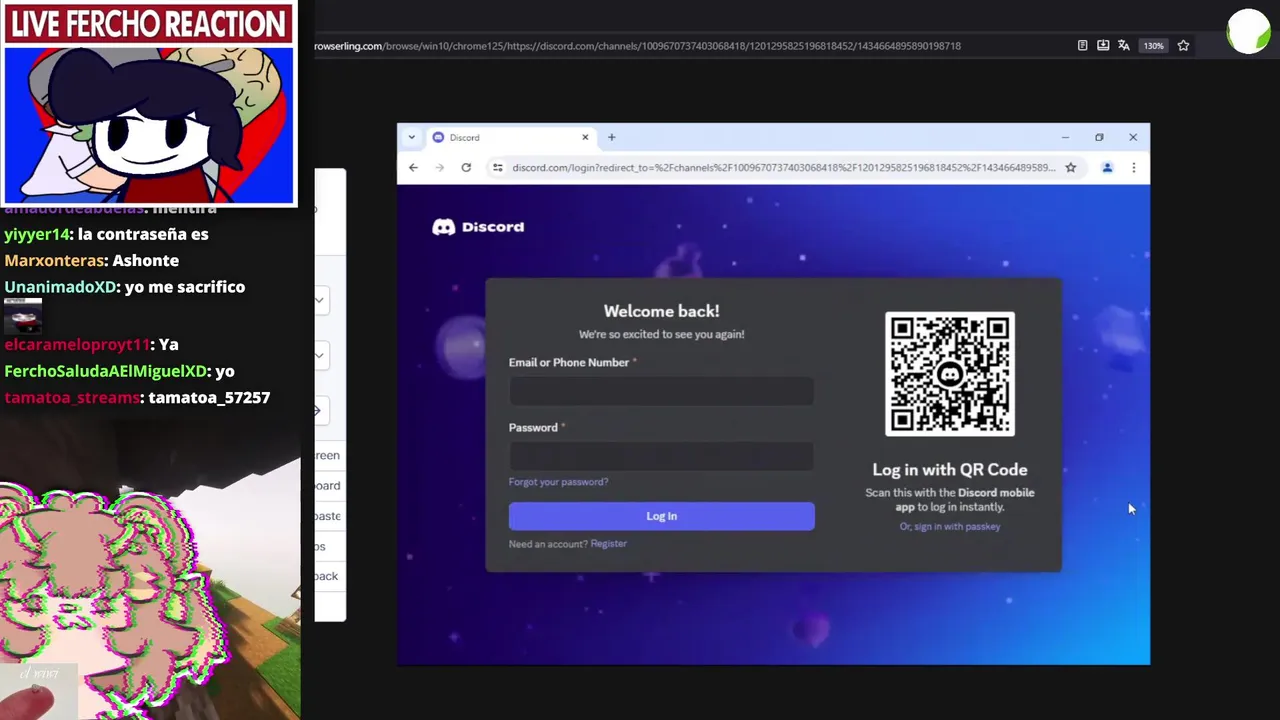Image resolution: width=1280 pixels, height=720 pixels.
Task: Click the Log In button
Action: [x=661, y=516]
